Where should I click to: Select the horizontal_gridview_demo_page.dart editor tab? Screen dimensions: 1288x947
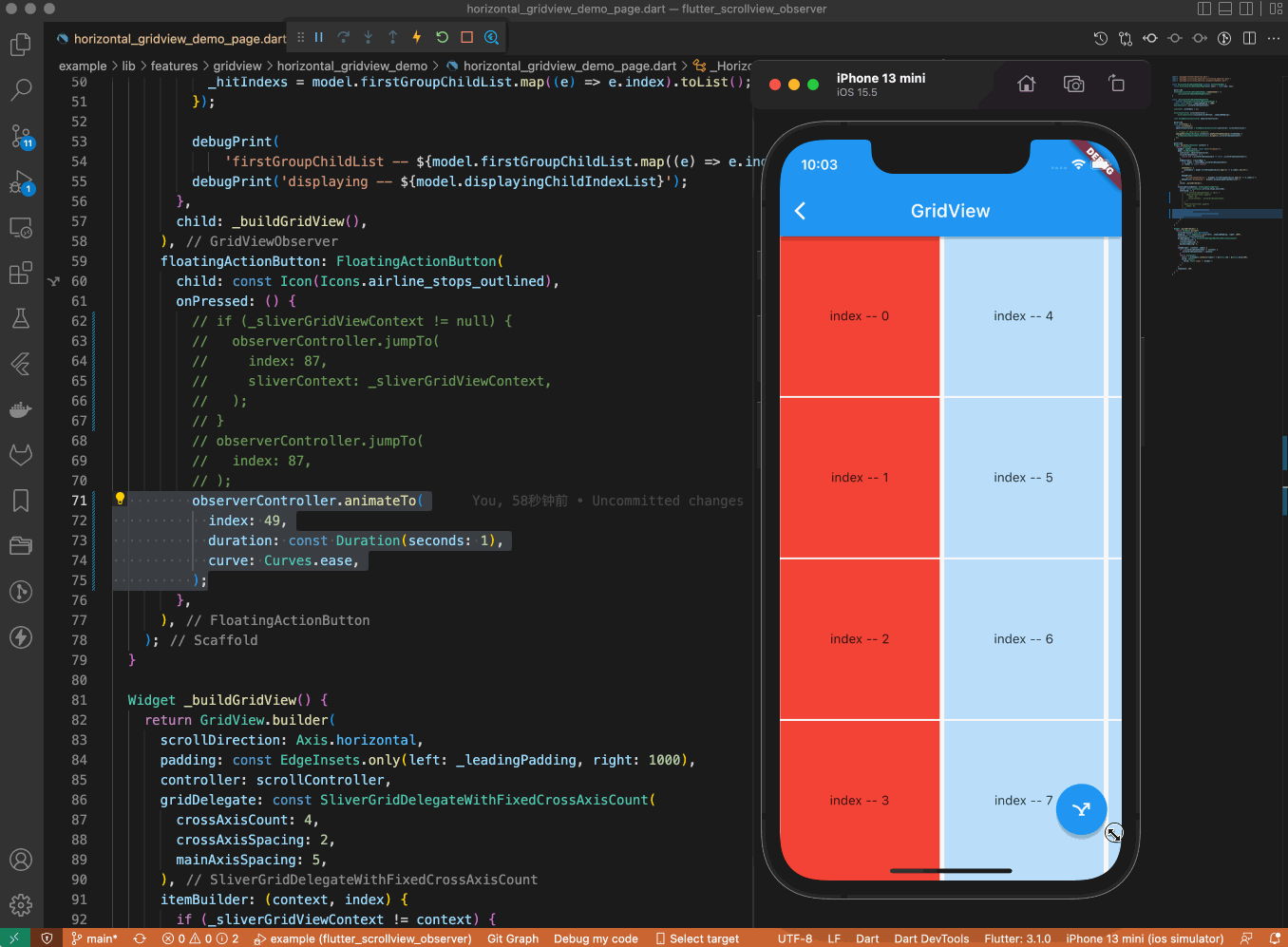(x=172, y=39)
